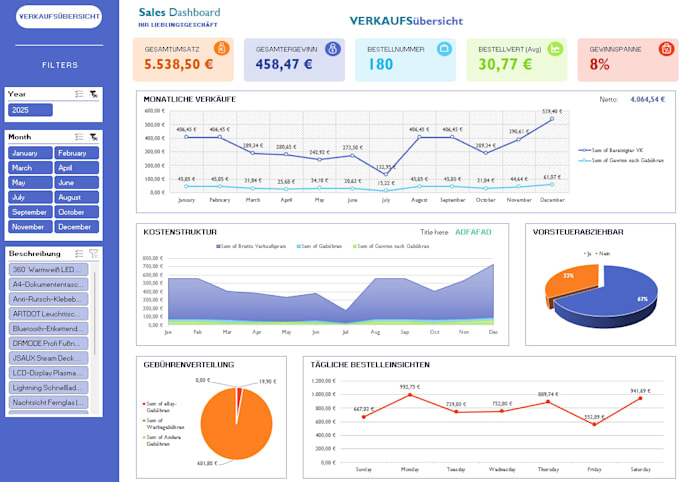680x482 pixels.
Task: Clear the Month slicer filter
Action: (94, 137)
